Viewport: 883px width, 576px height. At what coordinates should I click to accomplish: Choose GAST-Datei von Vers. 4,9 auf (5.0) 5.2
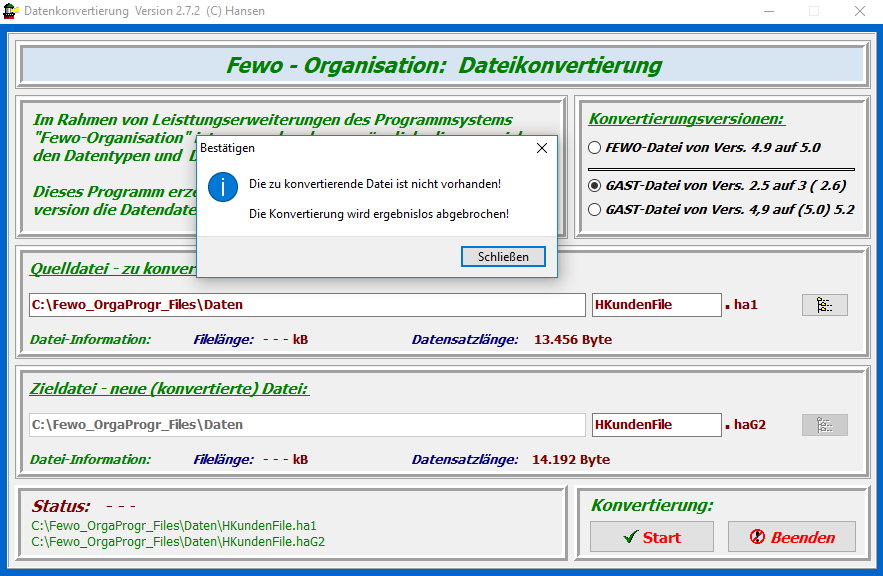pyautogui.click(x=595, y=209)
